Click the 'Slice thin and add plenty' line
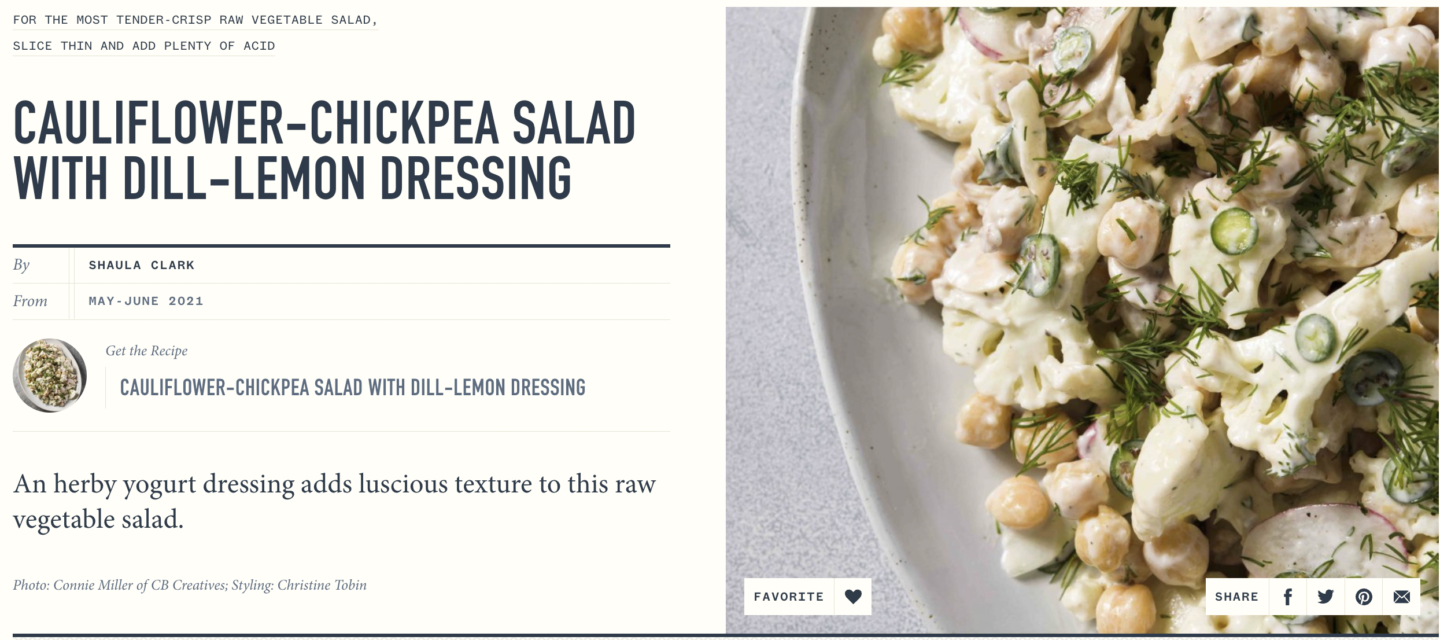This screenshot has height=640, width=1440. (144, 46)
